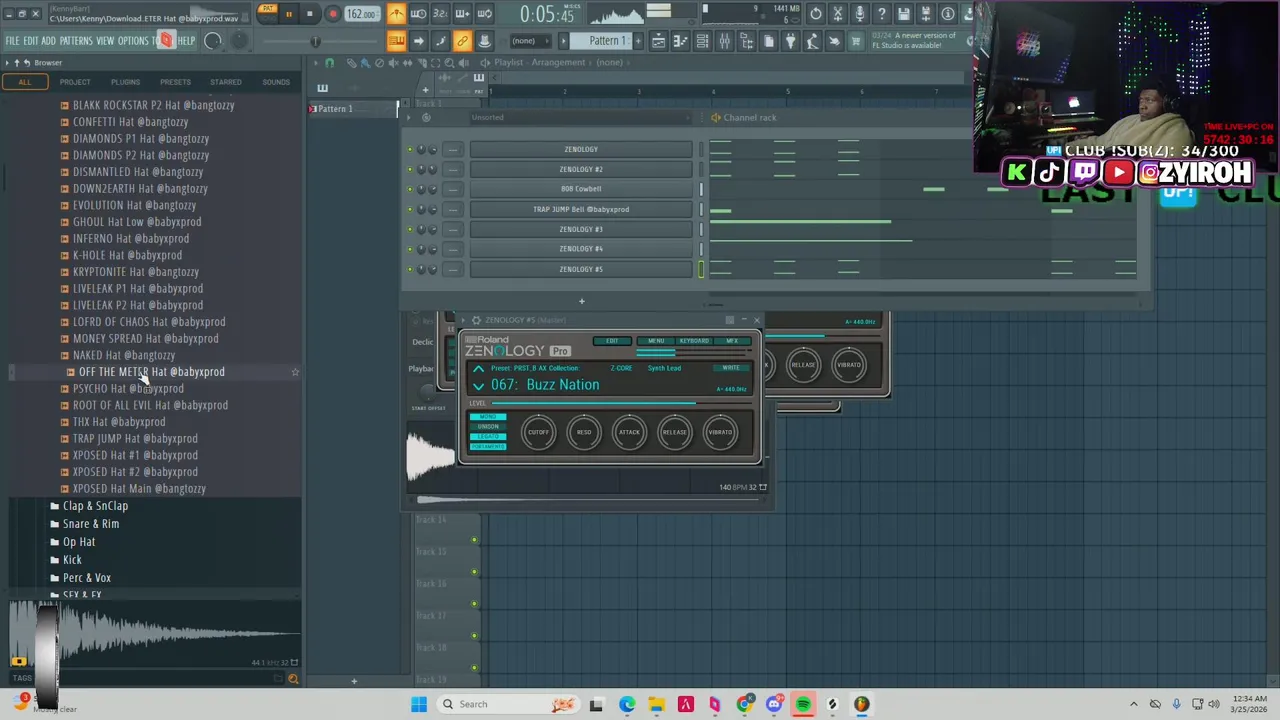Expand the Kick folder
The image size is (1280, 720).
(x=72, y=560)
